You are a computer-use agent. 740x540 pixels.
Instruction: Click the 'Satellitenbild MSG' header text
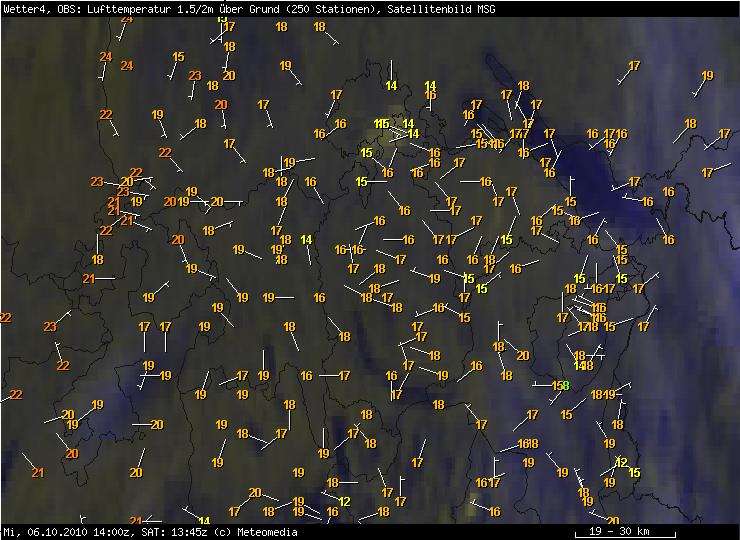[441, 9]
